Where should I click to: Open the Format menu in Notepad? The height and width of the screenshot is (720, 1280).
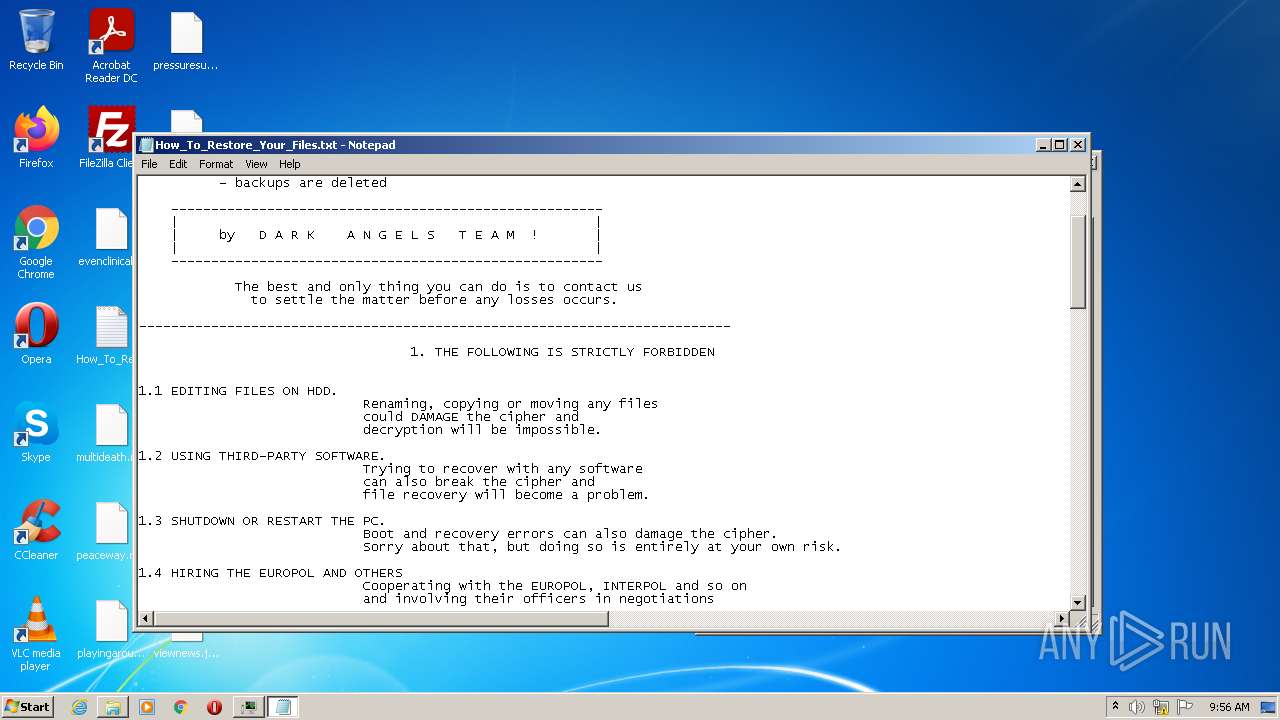click(x=216, y=164)
